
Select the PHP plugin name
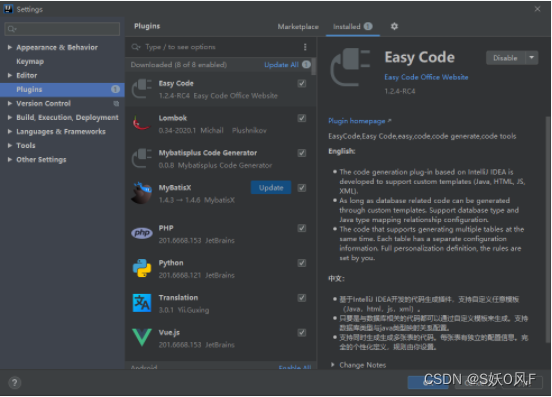[166, 228]
